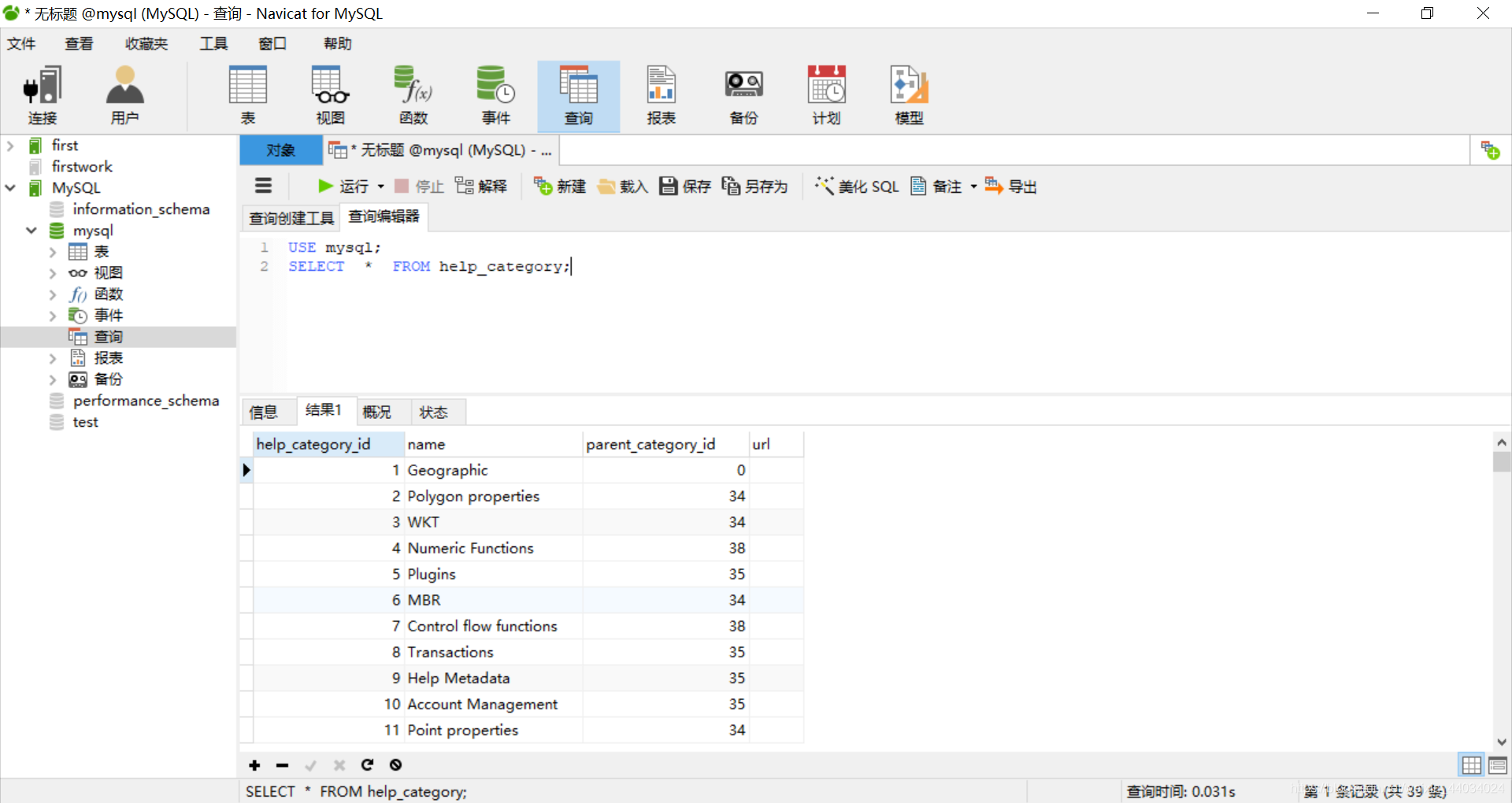The height and width of the screenshot is (803, 1512).
Task: Switch to form view icon
Action: (1498, 765)
